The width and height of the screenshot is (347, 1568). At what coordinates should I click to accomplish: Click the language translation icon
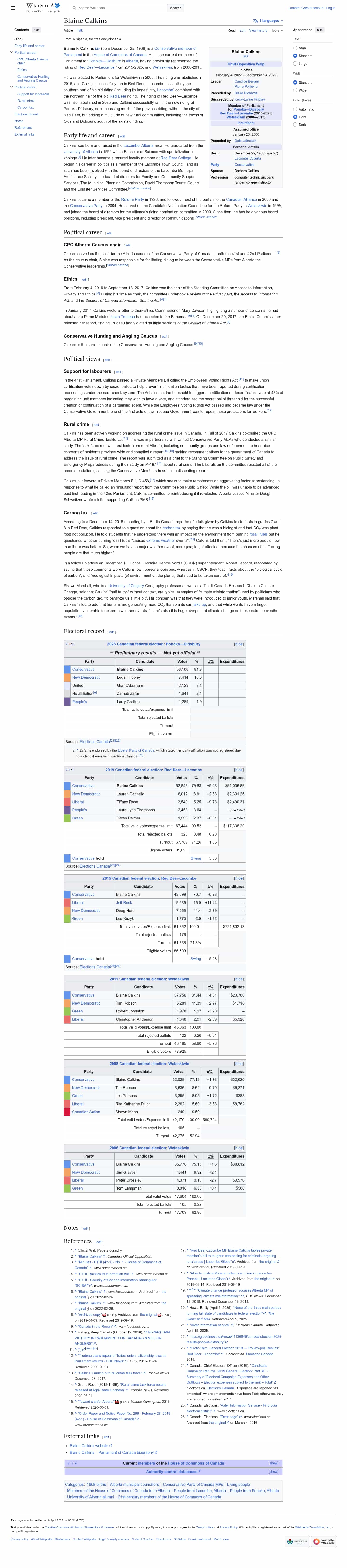[256, 21]
